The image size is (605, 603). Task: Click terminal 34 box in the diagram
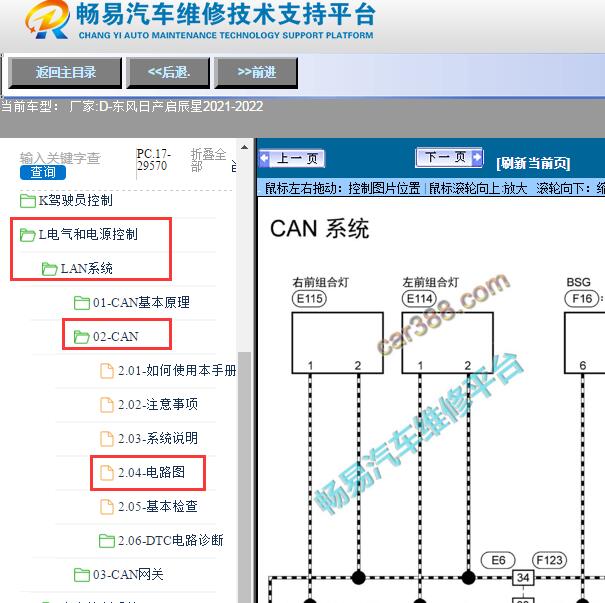click(x=523, y=578)
